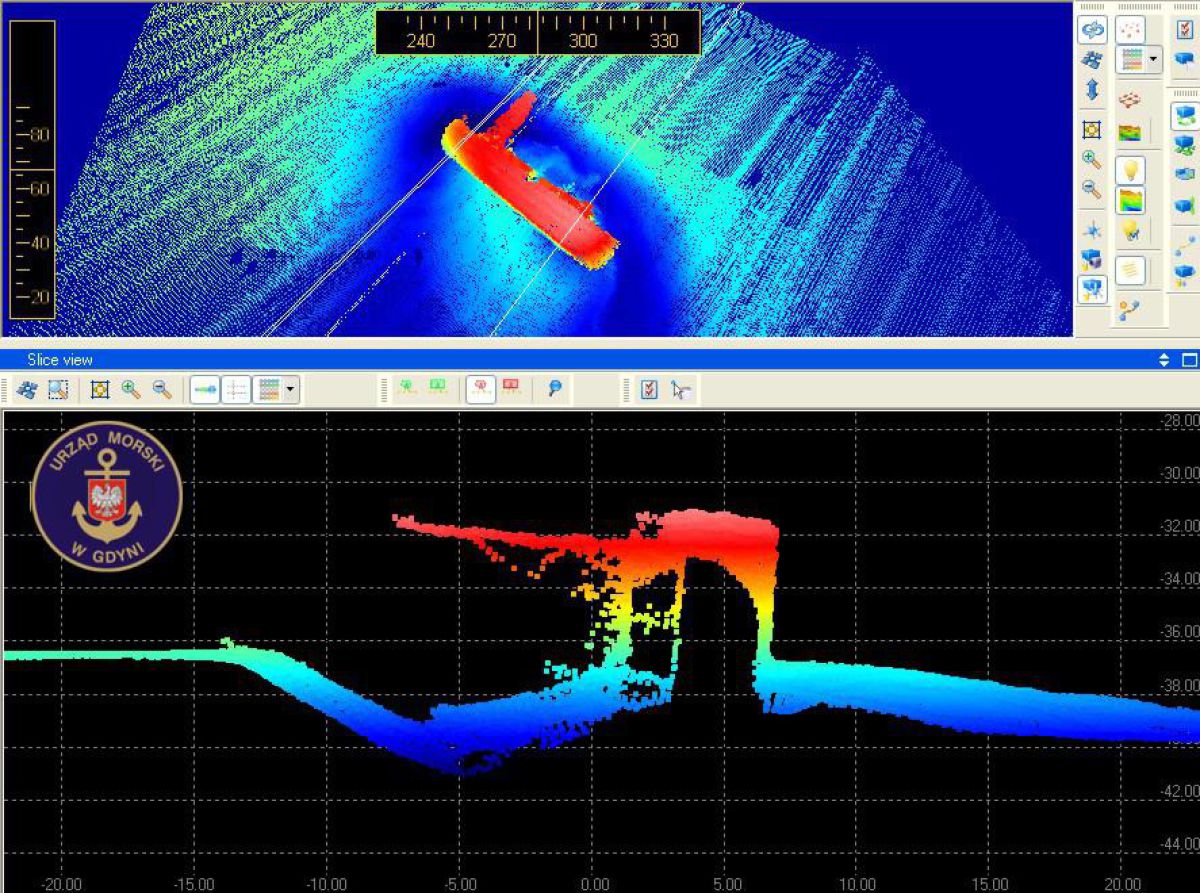The height and width of the screenshot is (893, 1200).
Task: Click the rotate view icon in 3D toolbar
Action: click(1091, 31)
